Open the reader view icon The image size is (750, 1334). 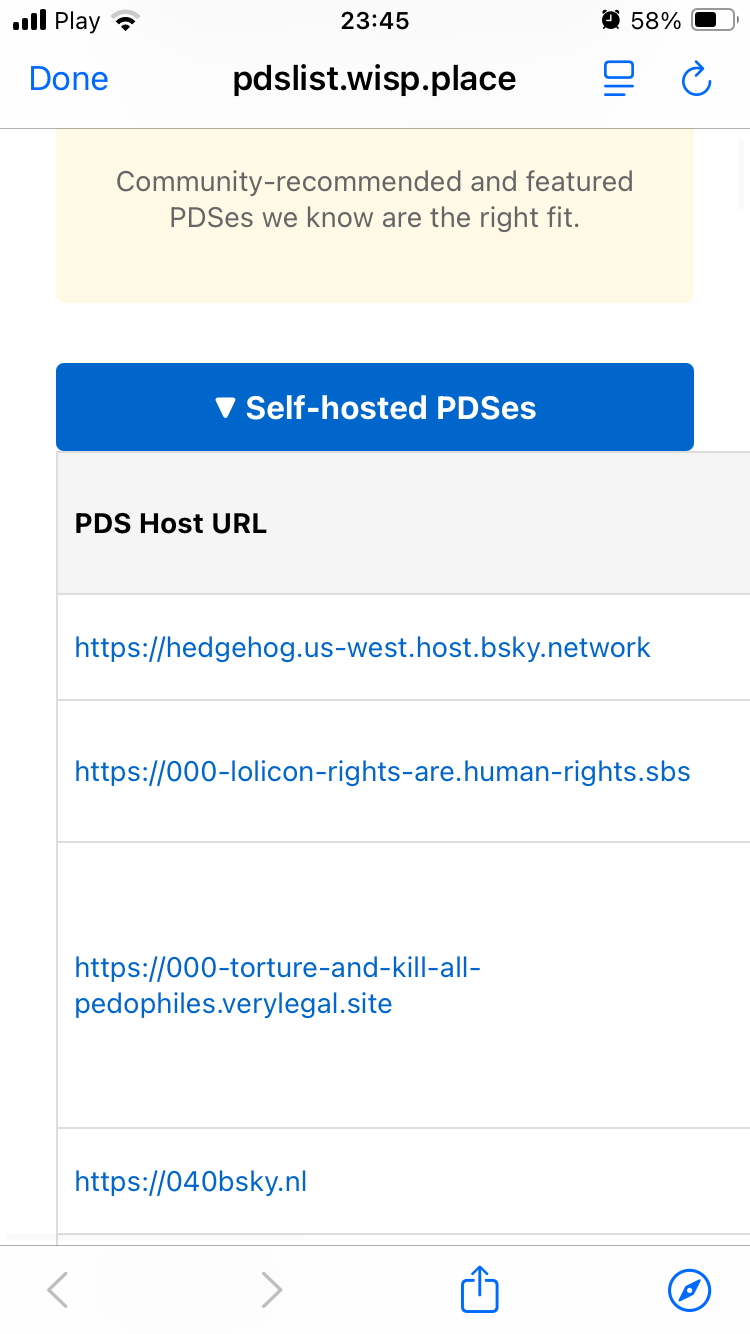[619, 79]
